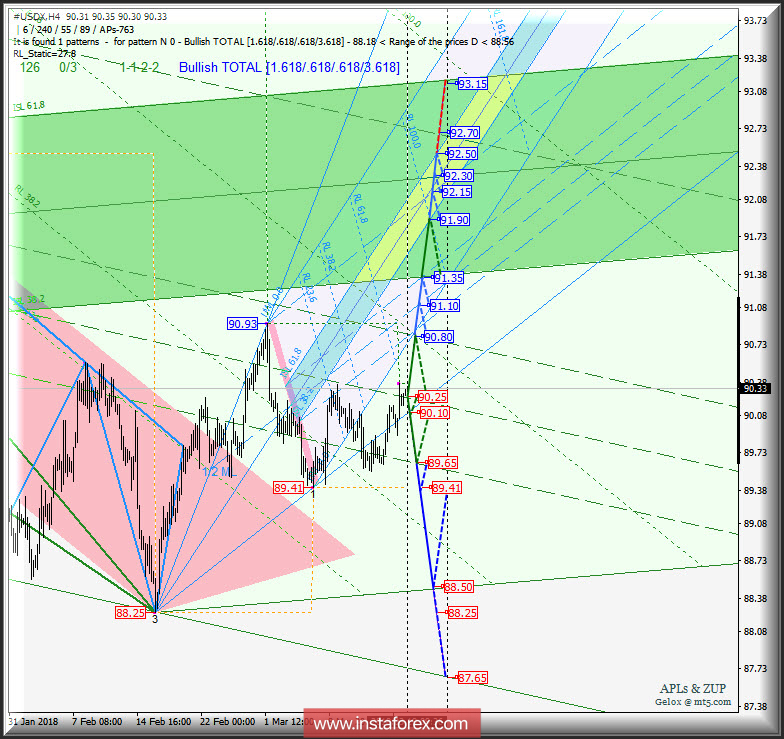The height and width of the screenshot is (739, 784).
Task: Click the 87.38 price axis value
Action: coord(755,706)
